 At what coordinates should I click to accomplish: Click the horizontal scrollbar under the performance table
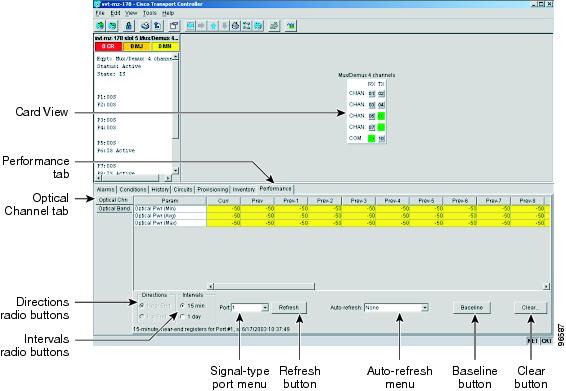pos(378,286)
